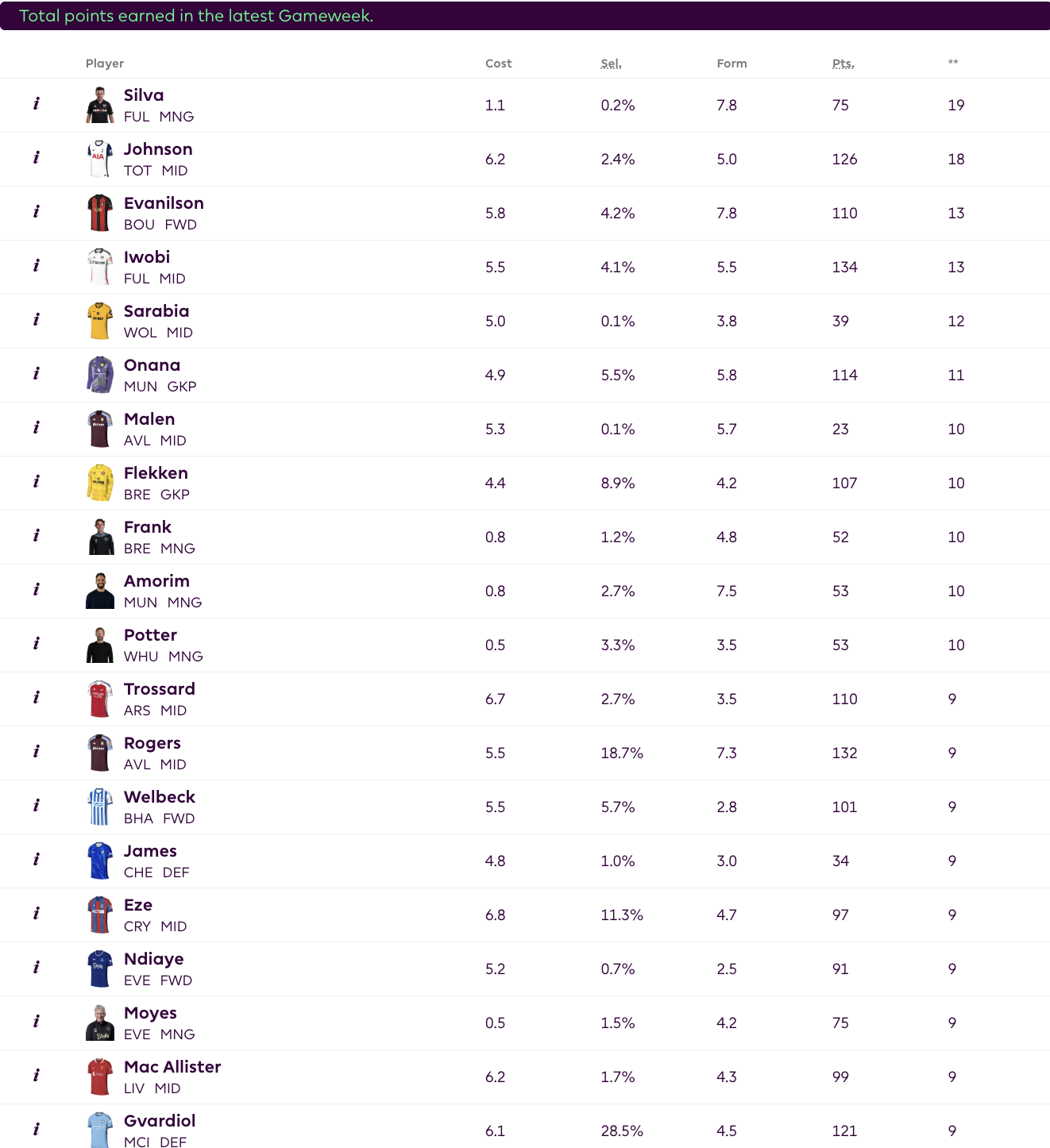Image resolution: width=1050 pixels, height=1148 pixels.
Task: Click Sarabia's yellow shirt thumbnail
Action: click(x=100, y=321)
